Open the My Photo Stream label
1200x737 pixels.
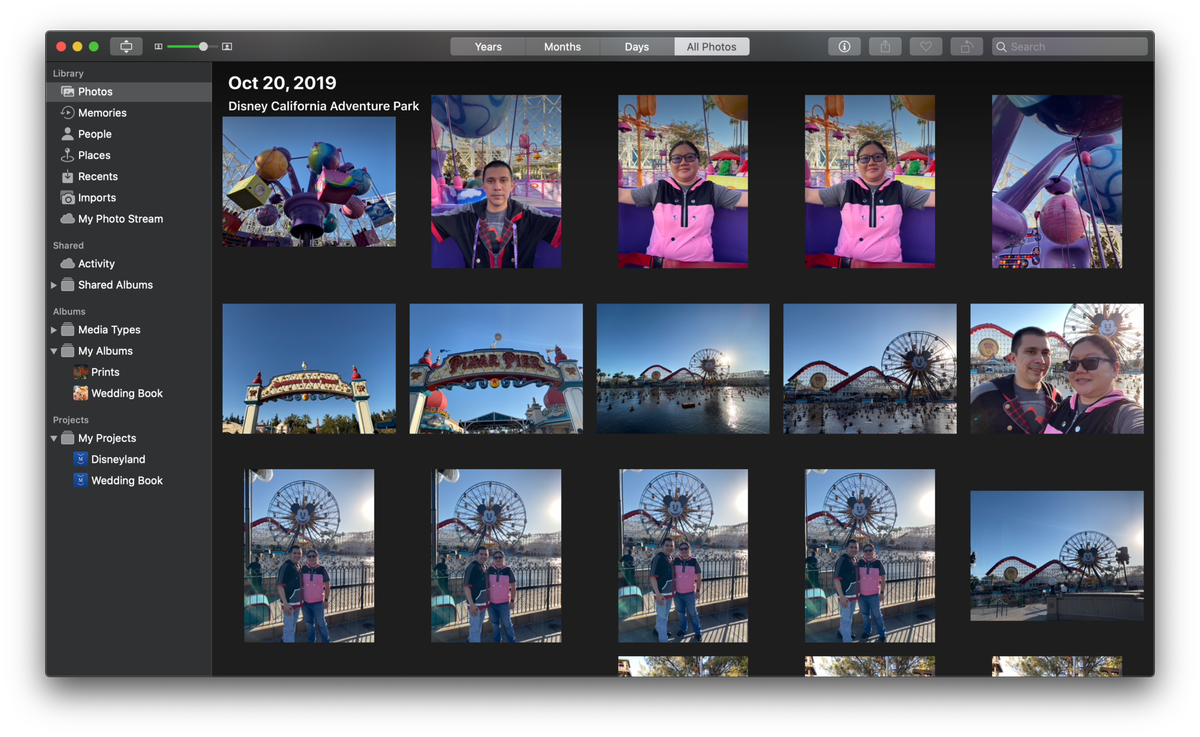[121, 219]
